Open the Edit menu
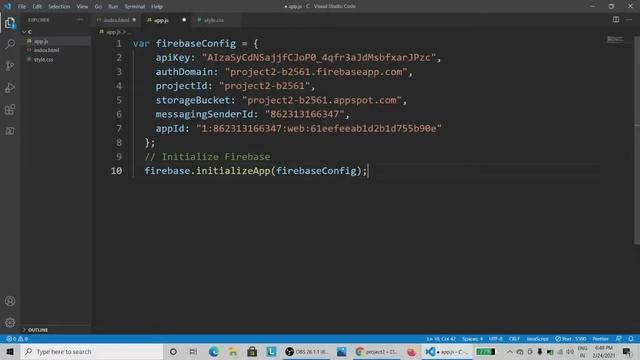Image resolution: width=640 pixels, height=360 pixels. pyautogui.click(x=37, y=7)
